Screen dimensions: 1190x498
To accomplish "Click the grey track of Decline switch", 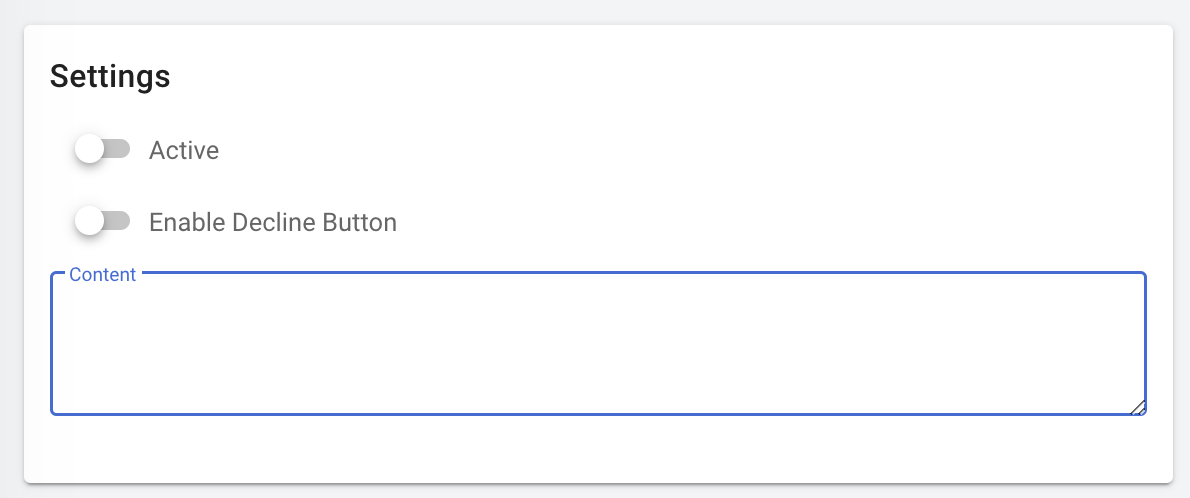I will [119, 220].
